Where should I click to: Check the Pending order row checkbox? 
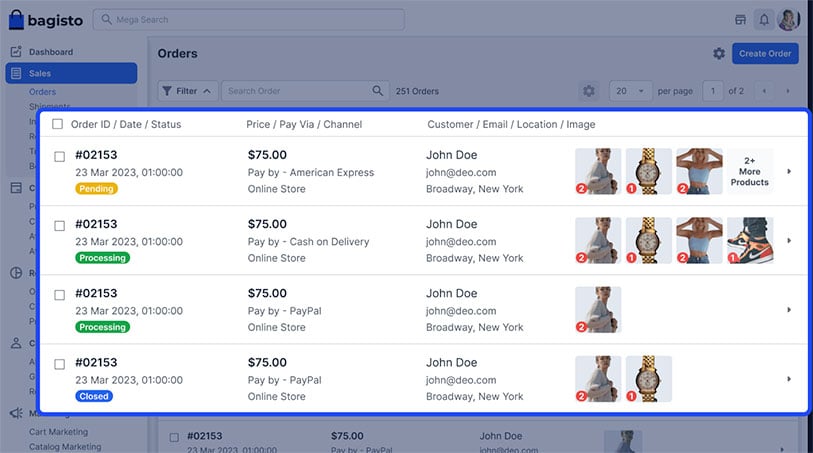[60, 156]
